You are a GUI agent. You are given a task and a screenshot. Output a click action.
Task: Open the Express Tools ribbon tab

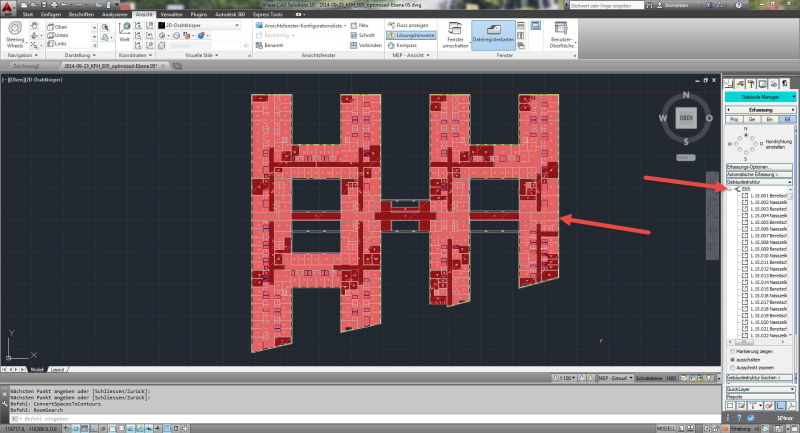(268, 14)
